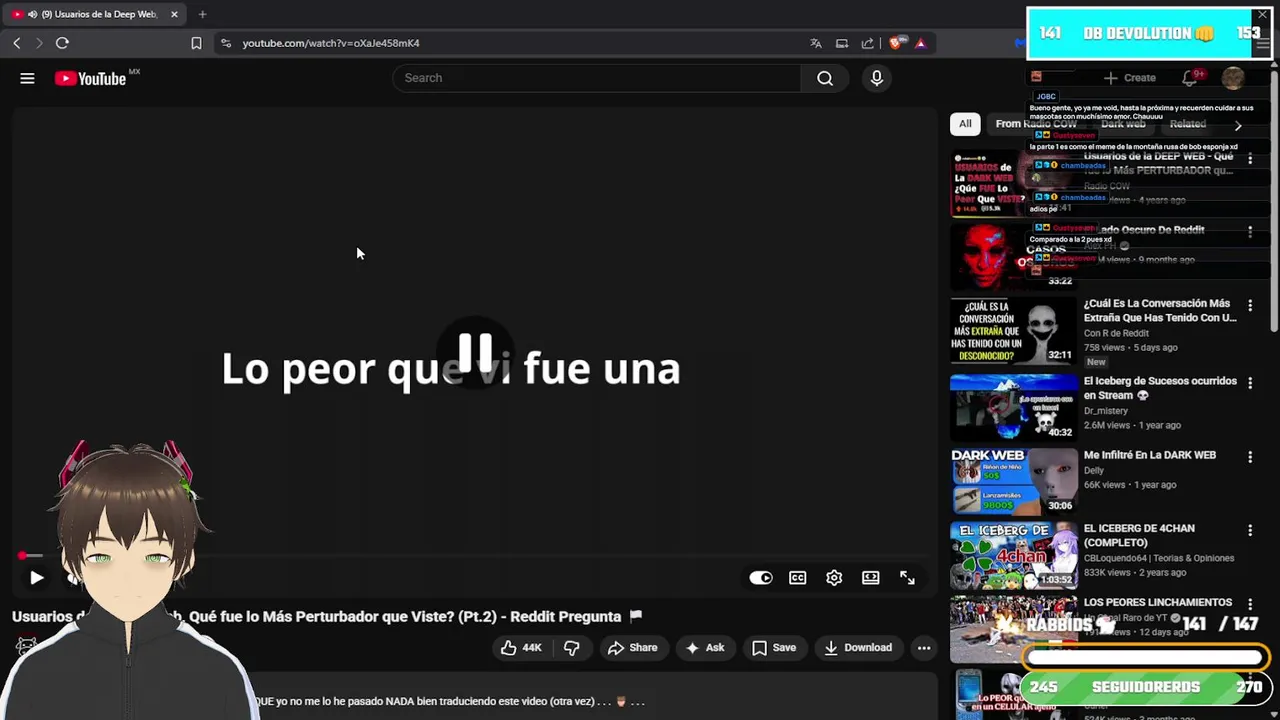Open the account avatar menu

point(1233,78)
